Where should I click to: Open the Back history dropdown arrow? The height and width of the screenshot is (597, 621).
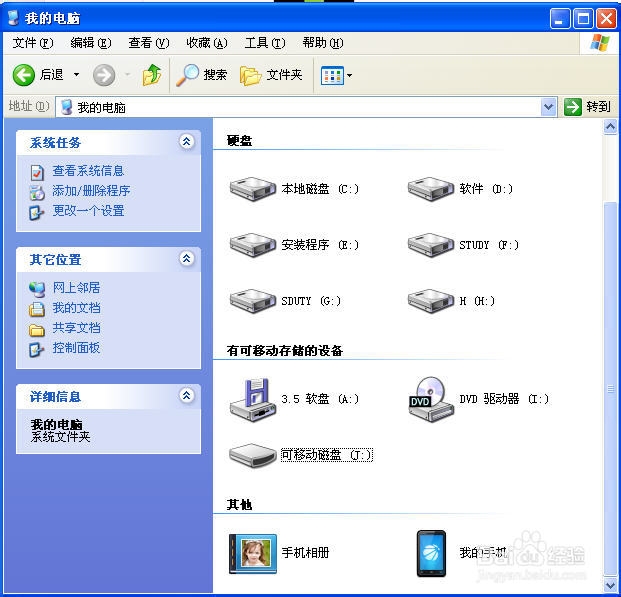coord(76,74)
